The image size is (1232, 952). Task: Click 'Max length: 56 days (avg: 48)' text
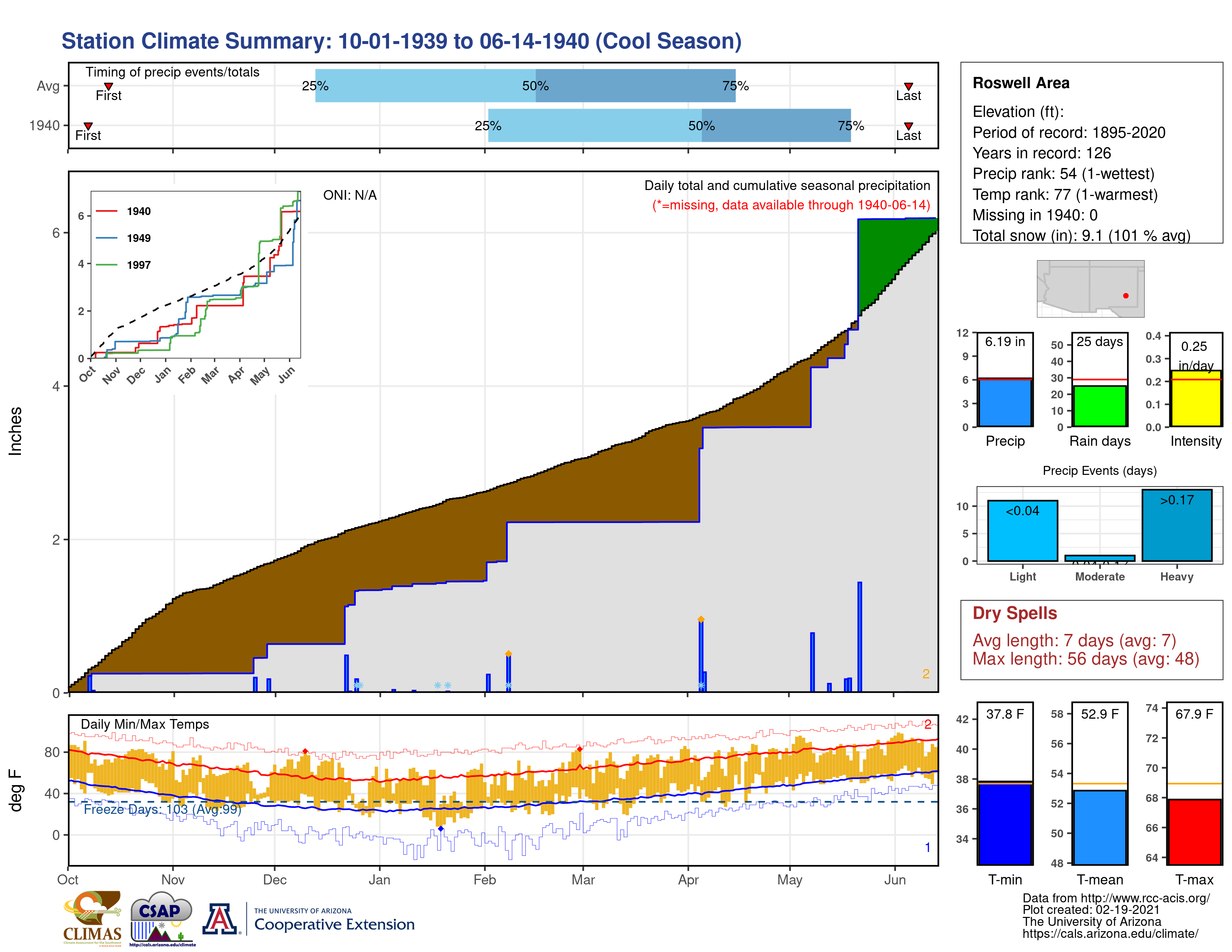tap(1085, 659)
